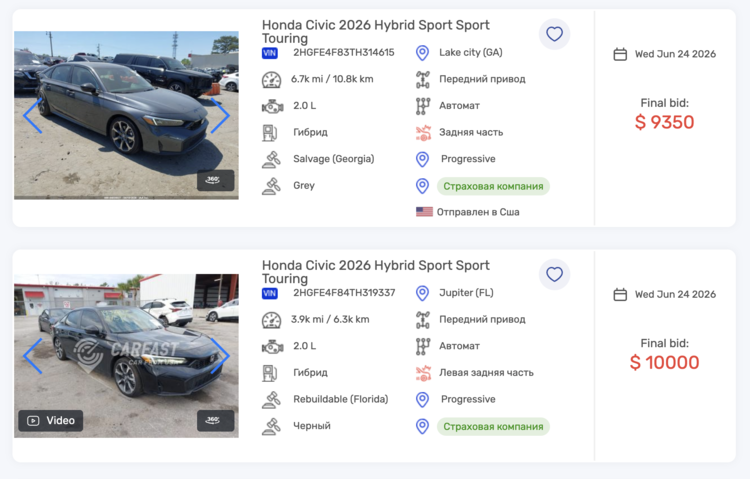Image resolution: width=750 pixels, height=479 pixels.
Task: Click location pin beside Jupiter (FL)
Action: [x=422, y=293]
